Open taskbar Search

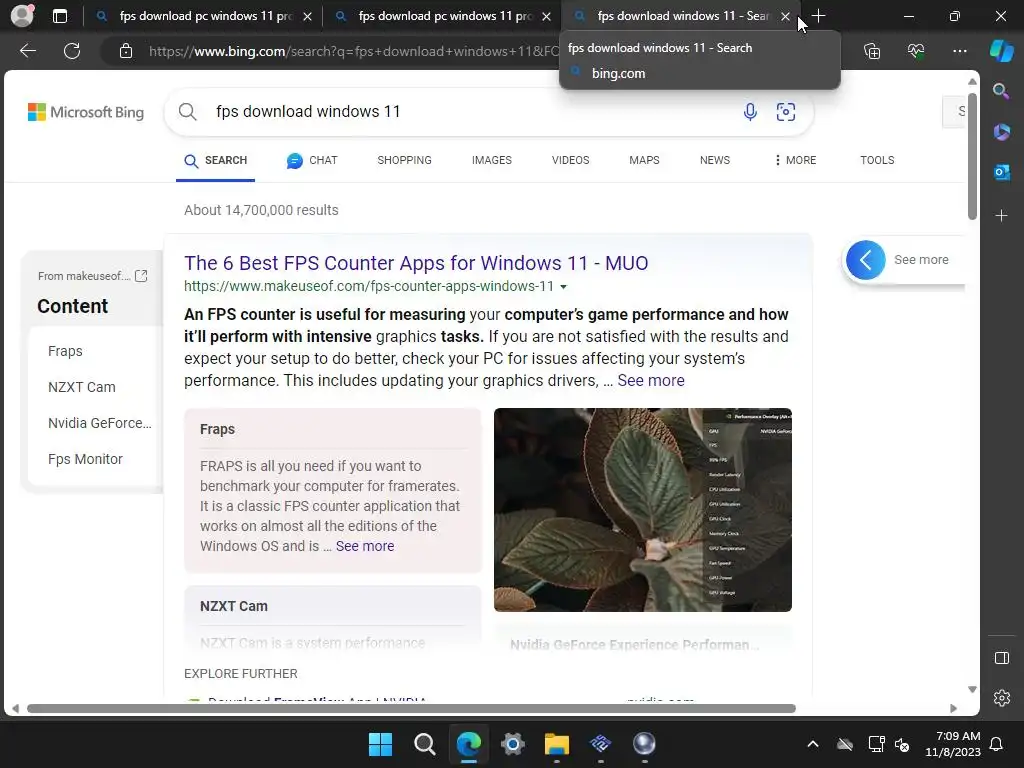pyautogui.click(x=424, y=744)
